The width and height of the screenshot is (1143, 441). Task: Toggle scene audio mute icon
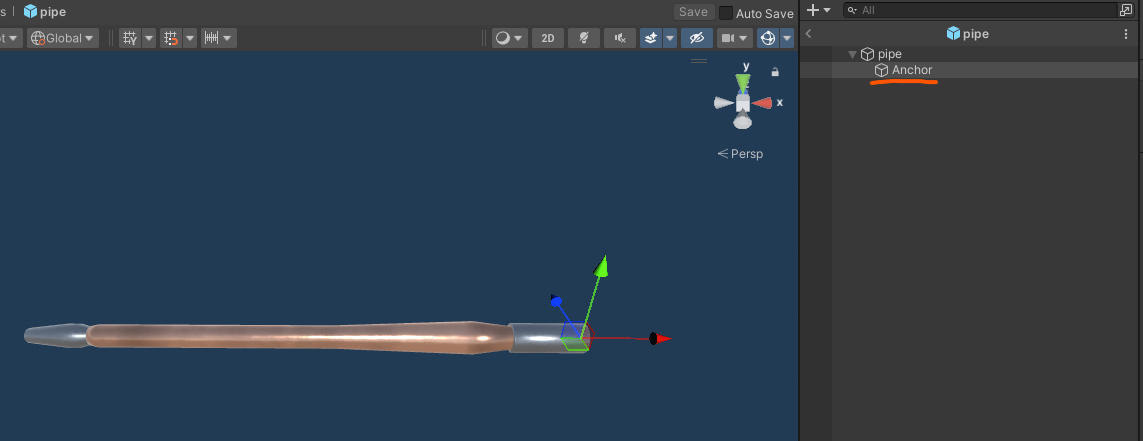point(620,38)
